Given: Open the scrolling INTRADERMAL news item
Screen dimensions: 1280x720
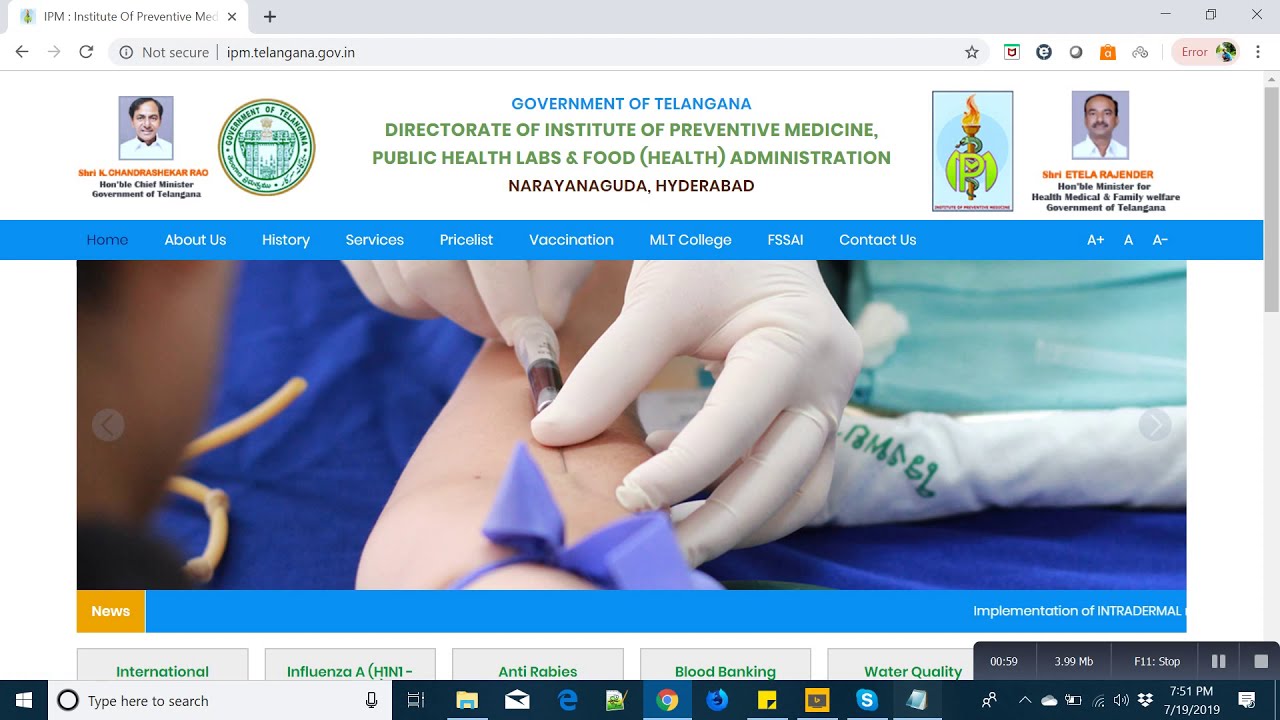Looking at the screenshot, I should tap(1079, 611).
